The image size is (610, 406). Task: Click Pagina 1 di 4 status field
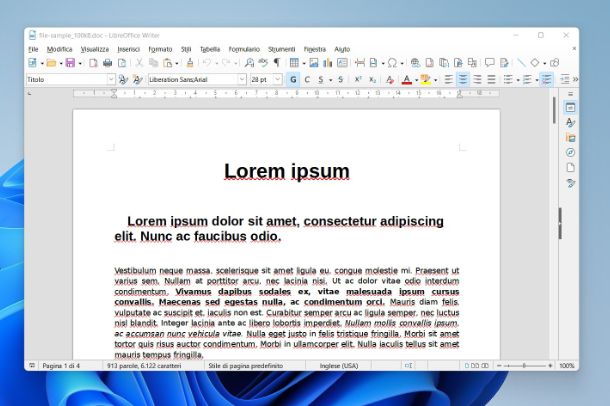tap(61, 366)
